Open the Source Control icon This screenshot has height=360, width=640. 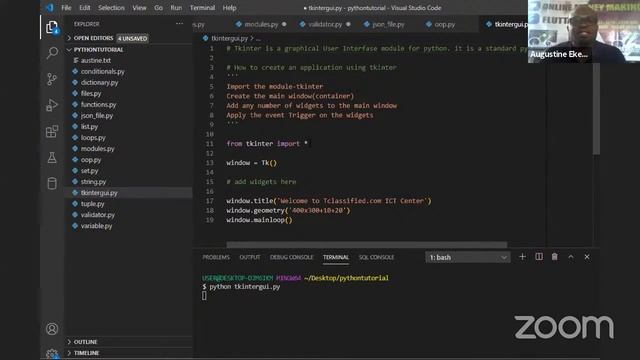click(52, 79)
